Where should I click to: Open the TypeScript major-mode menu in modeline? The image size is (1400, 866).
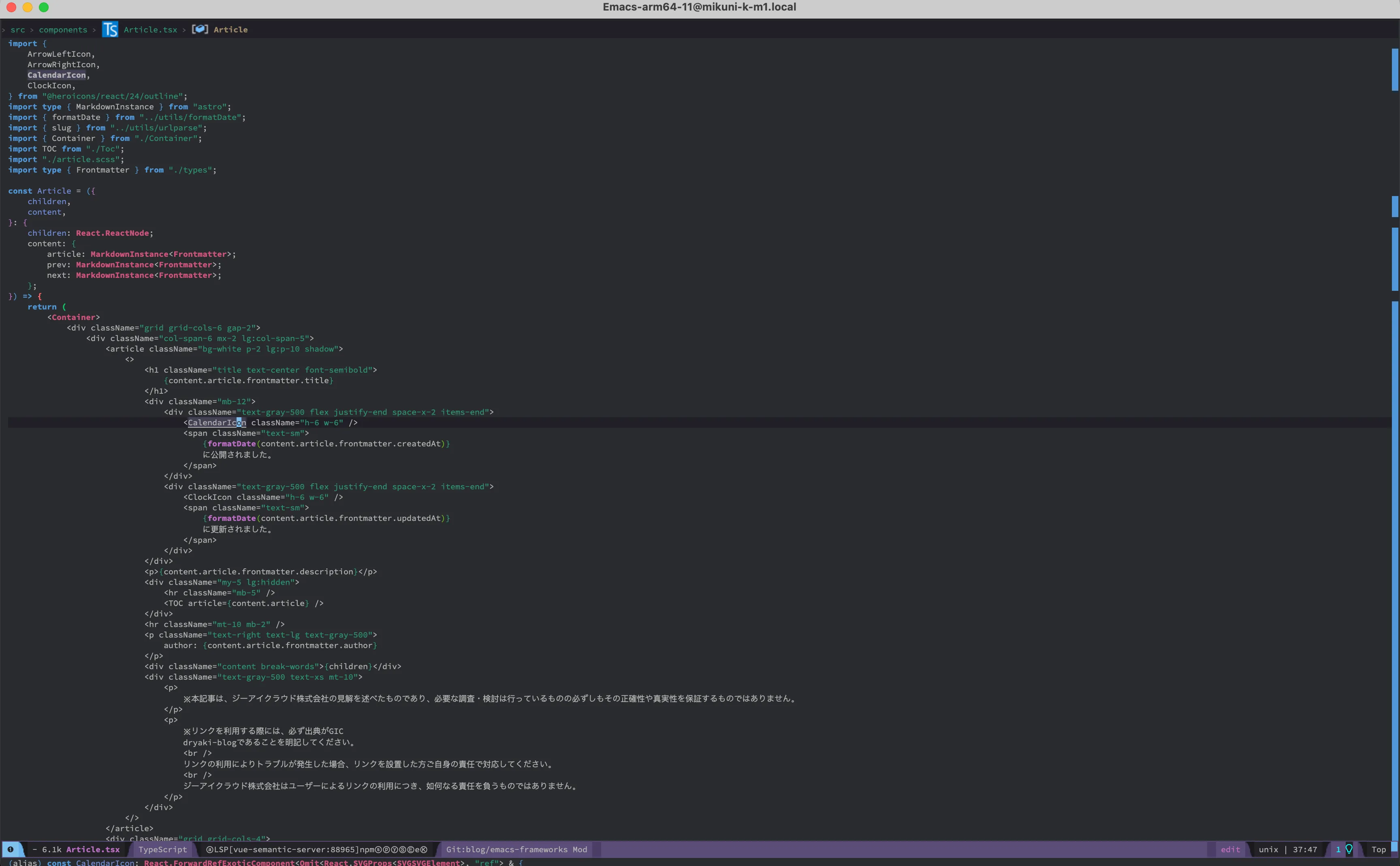[x=163, y=850]
